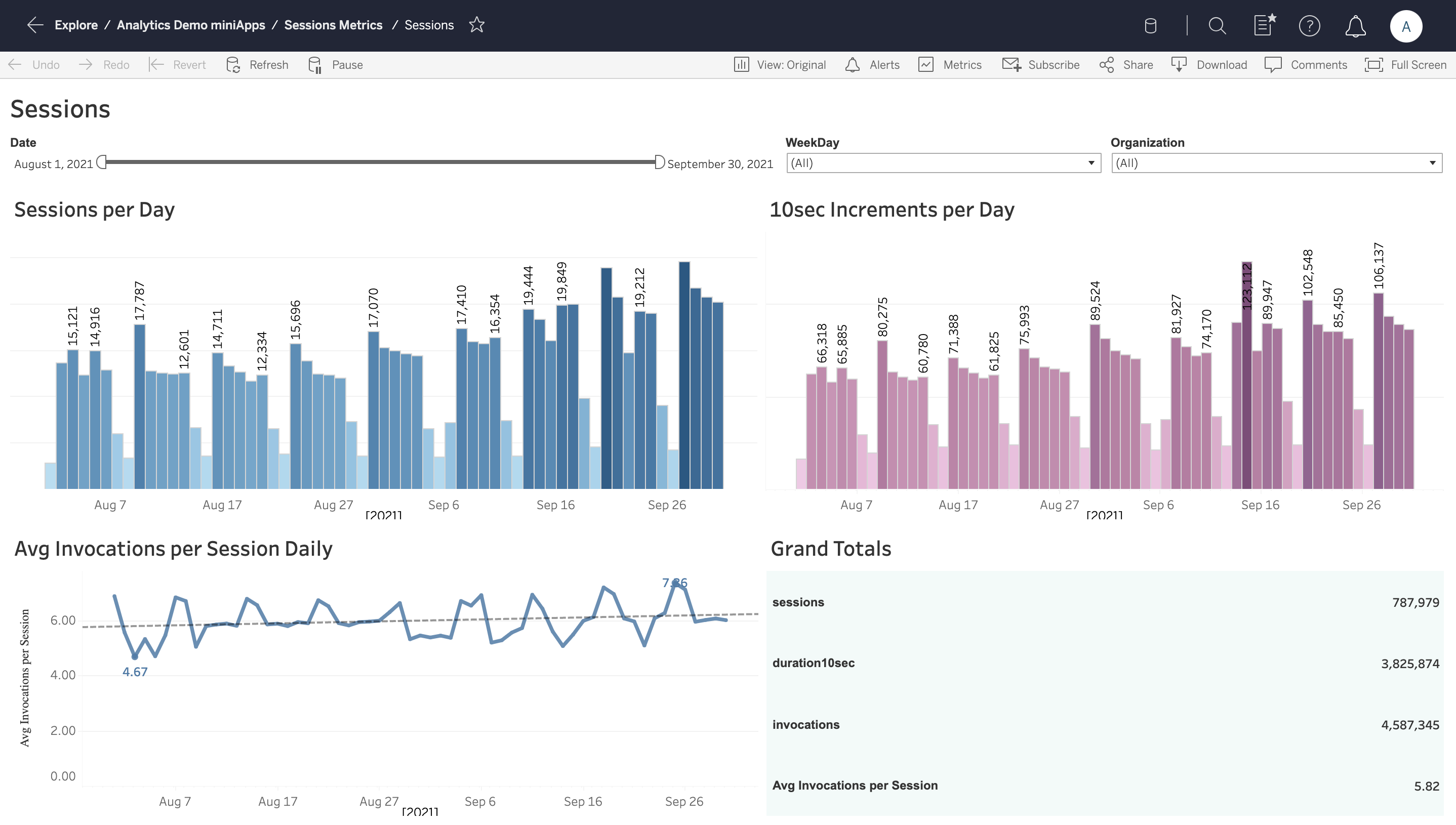Go to Sessions Metrics breadcrumb
Screen dimensions: 1456x825
click(x=333, y=25)
